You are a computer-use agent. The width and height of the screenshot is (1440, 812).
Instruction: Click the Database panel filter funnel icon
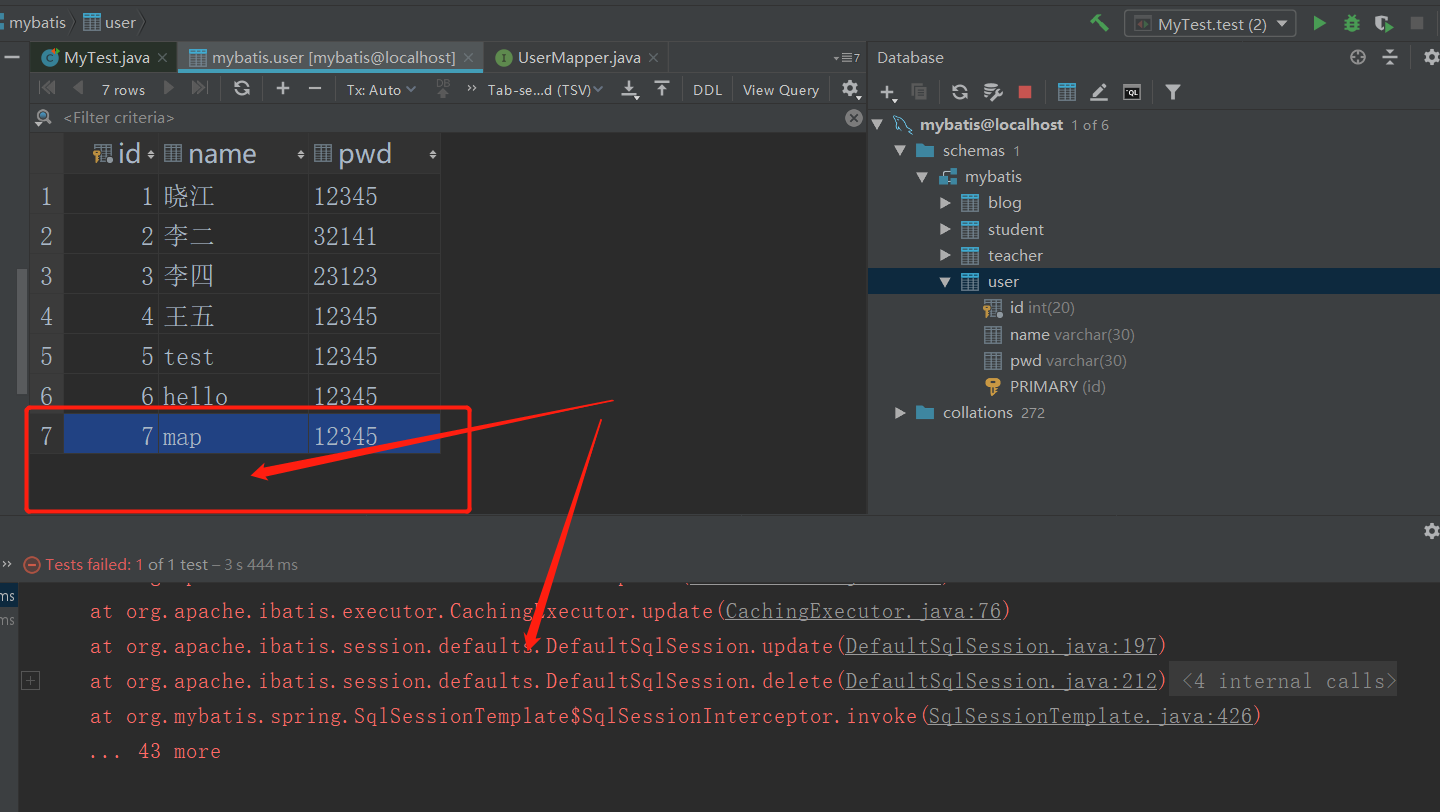point(1173,92)
